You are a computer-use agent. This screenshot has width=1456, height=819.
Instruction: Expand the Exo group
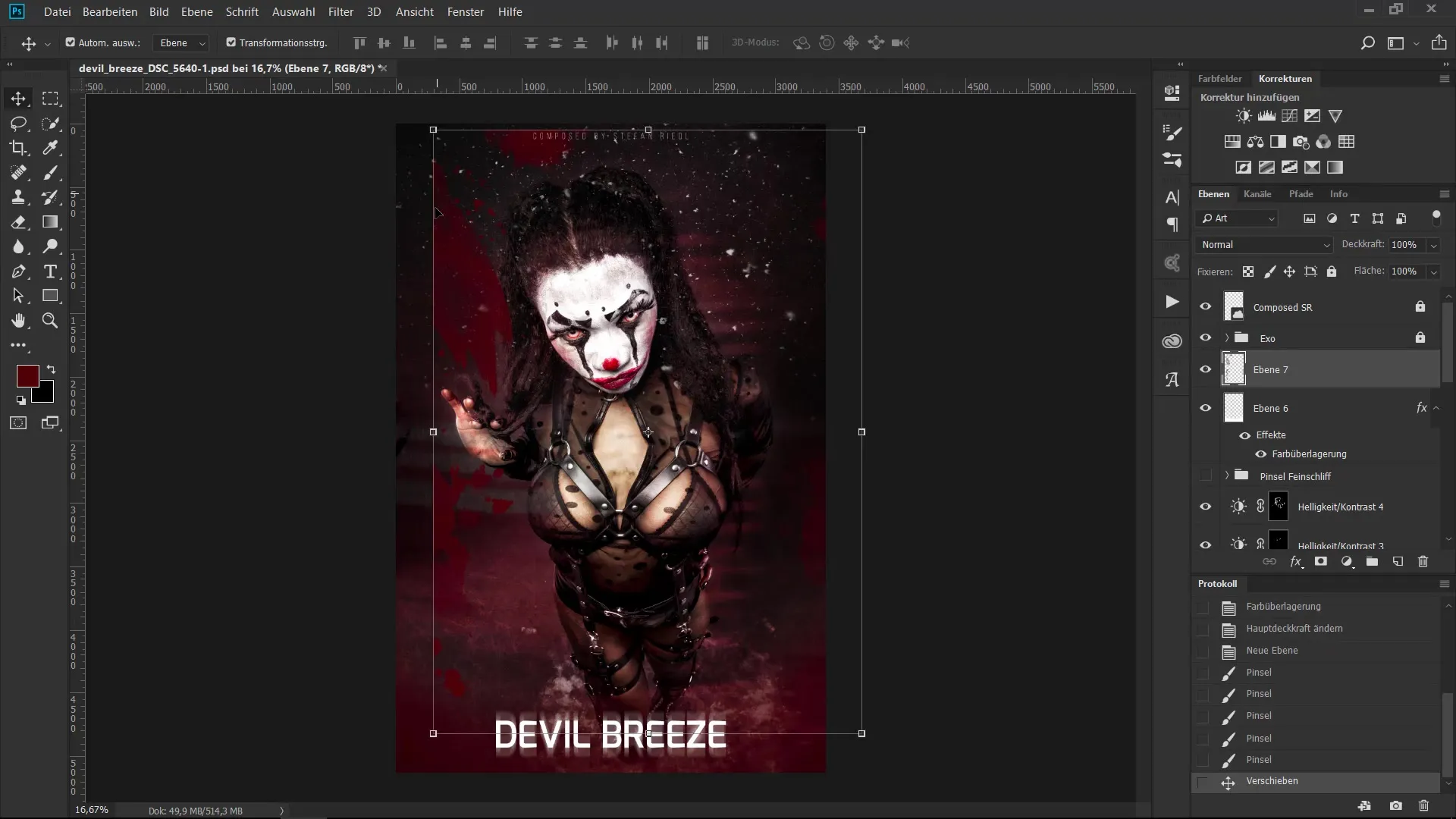[x=1227, y=338]
